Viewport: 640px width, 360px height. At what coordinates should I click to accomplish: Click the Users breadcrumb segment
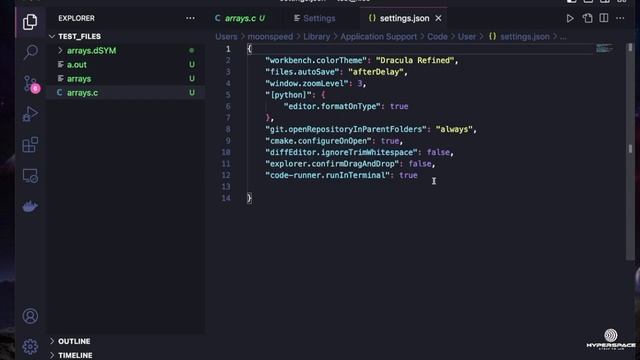coord(226,36)
